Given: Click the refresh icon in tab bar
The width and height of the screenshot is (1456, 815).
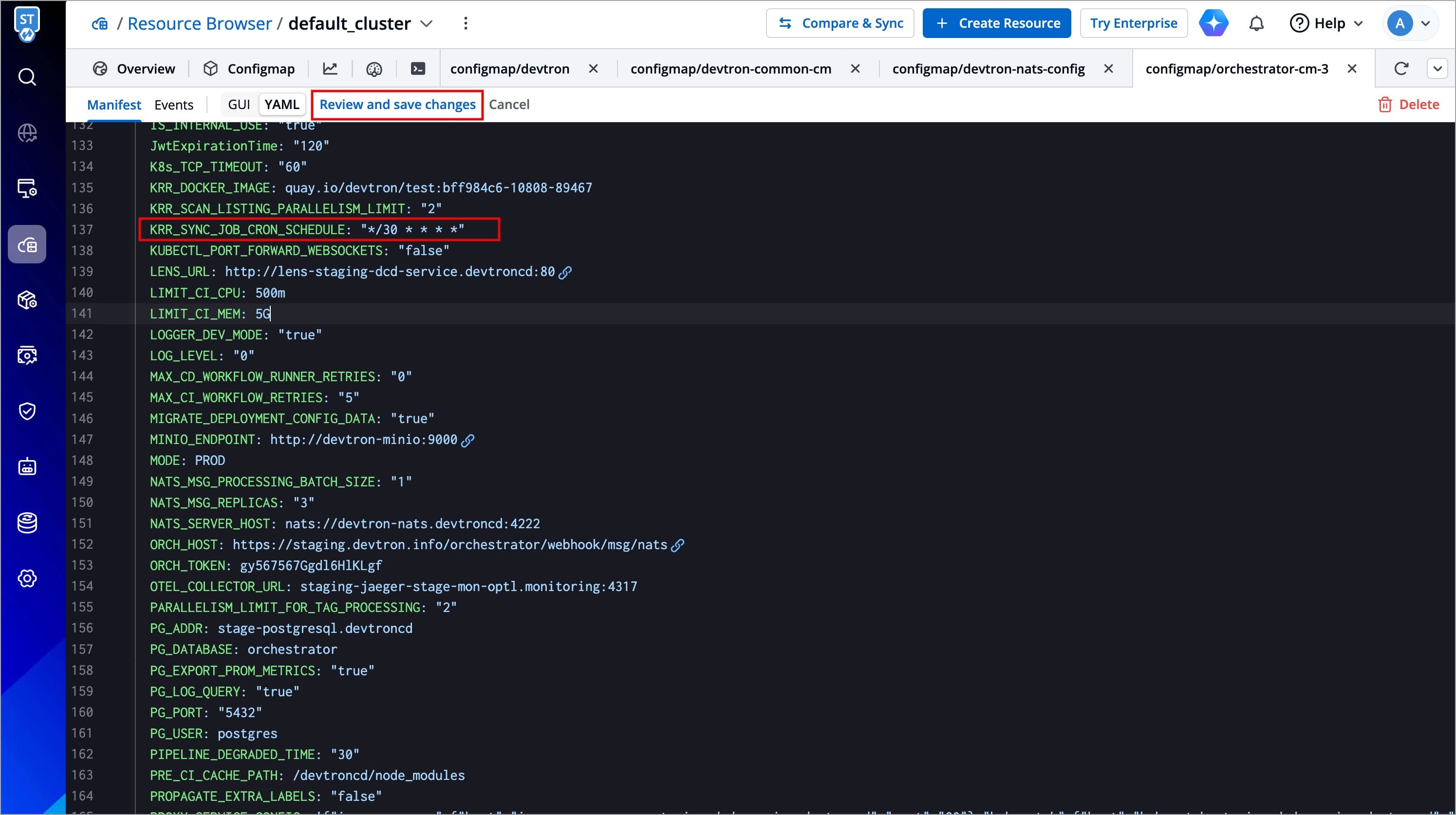Looking at the screenshot, I should (x=1400, y=69).
